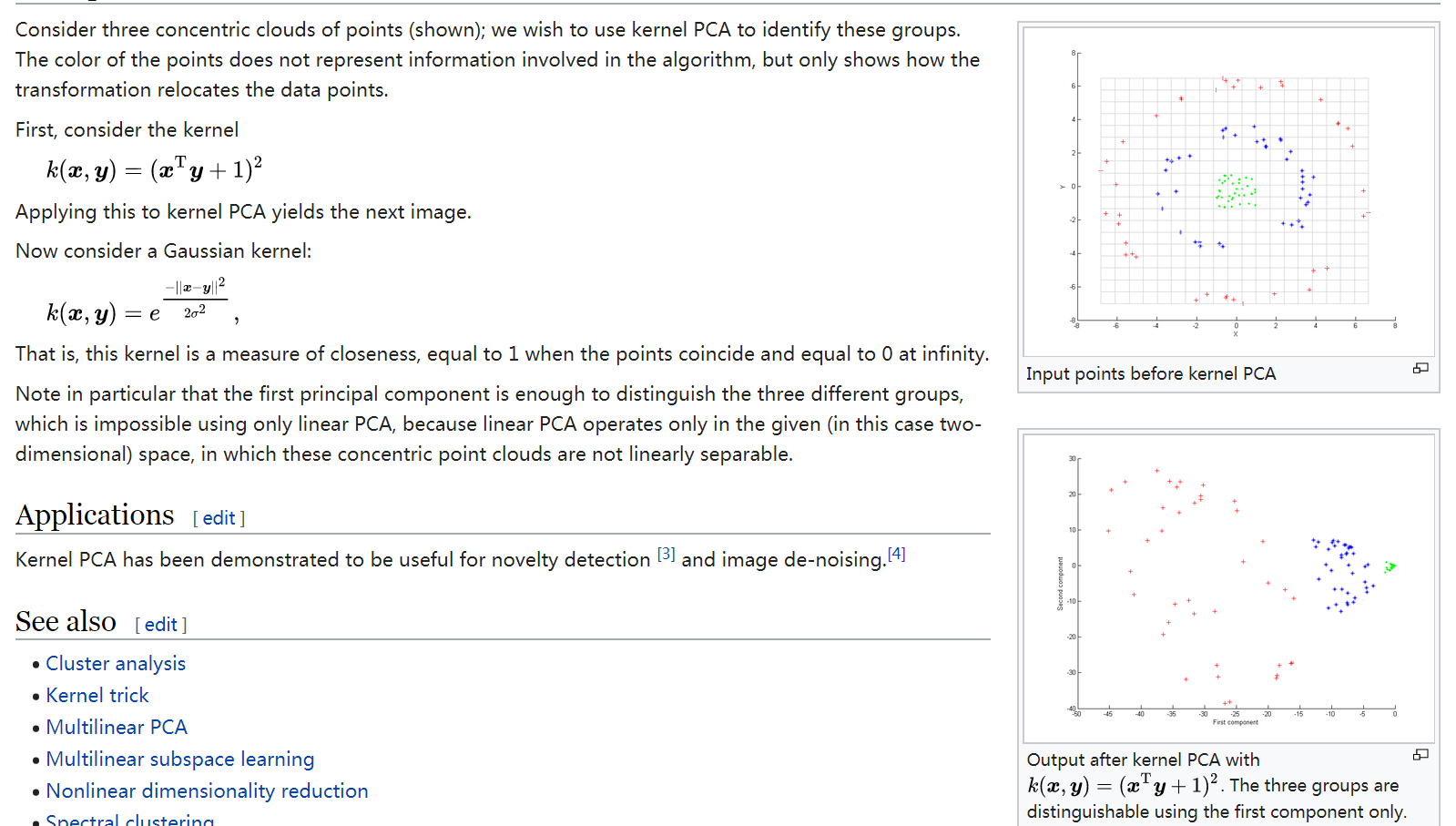This screenshot has width=1456, height=826.
Task: Open the Multilinear PCA link
Action: (x=117, y=727)
